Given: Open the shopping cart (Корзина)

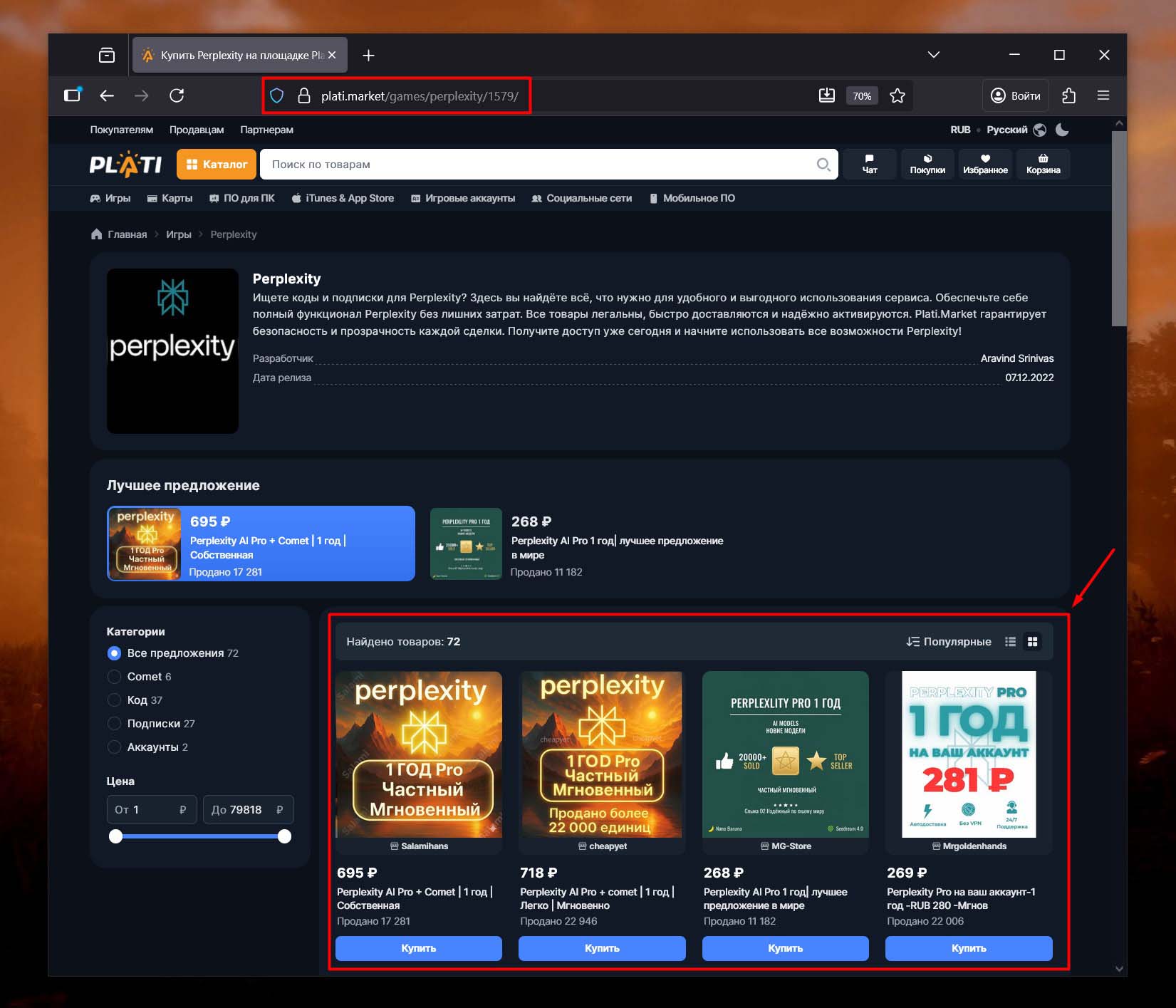Looking at the screenshot, I should coord(1043,164).
